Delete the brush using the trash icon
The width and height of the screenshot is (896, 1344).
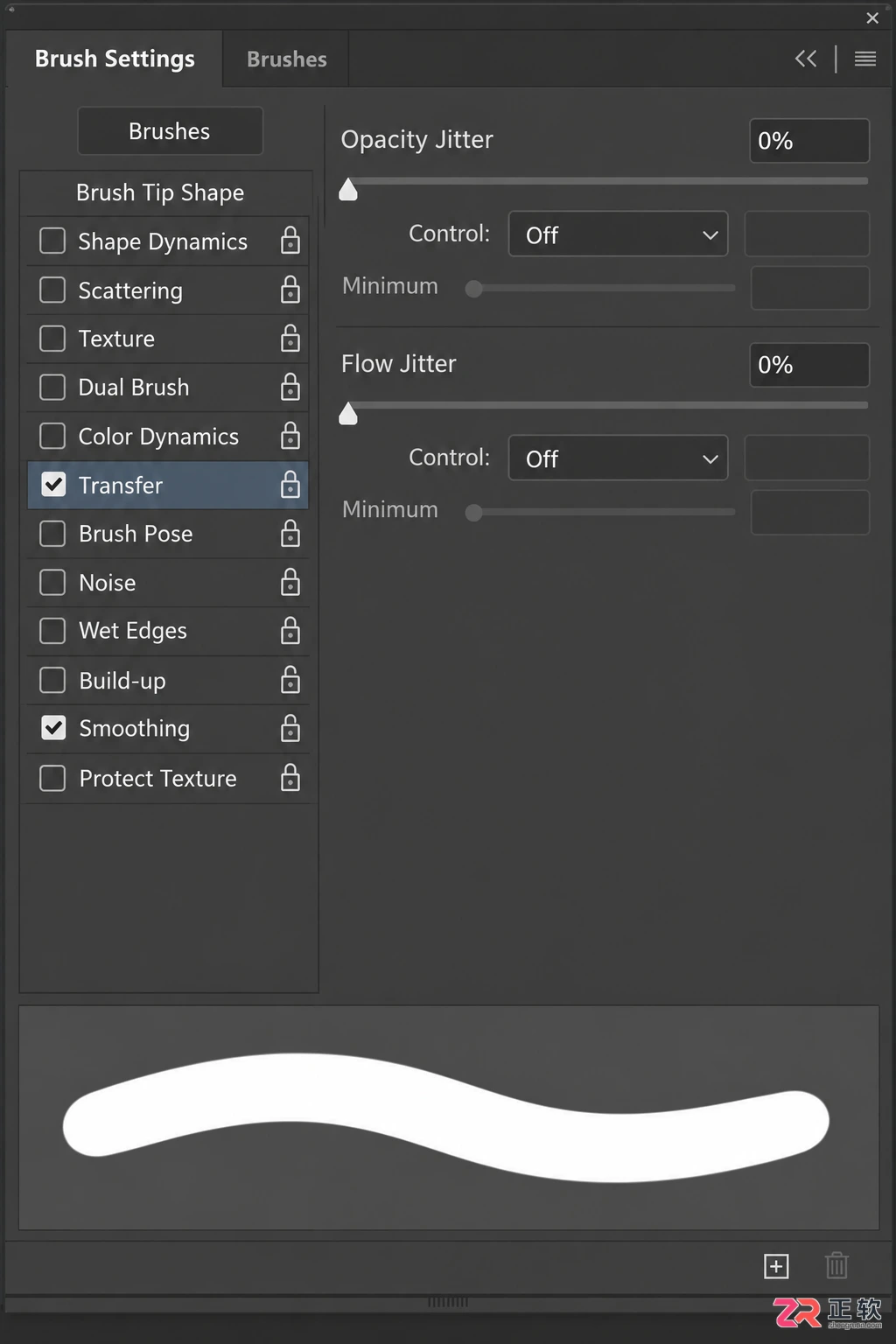coord(836,1265)
